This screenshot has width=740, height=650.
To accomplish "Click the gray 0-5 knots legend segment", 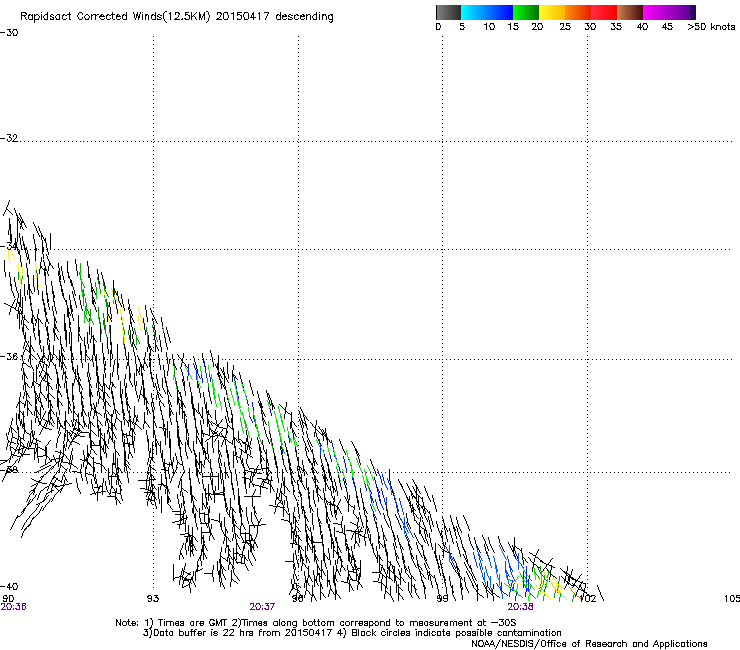I will point(448,12).
